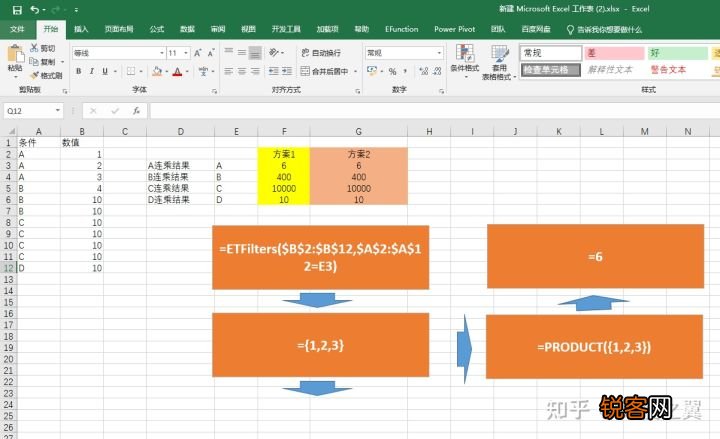Align cell text to top
The width and height of the screenshot is (720, 439).
click(x=229, y=52)
